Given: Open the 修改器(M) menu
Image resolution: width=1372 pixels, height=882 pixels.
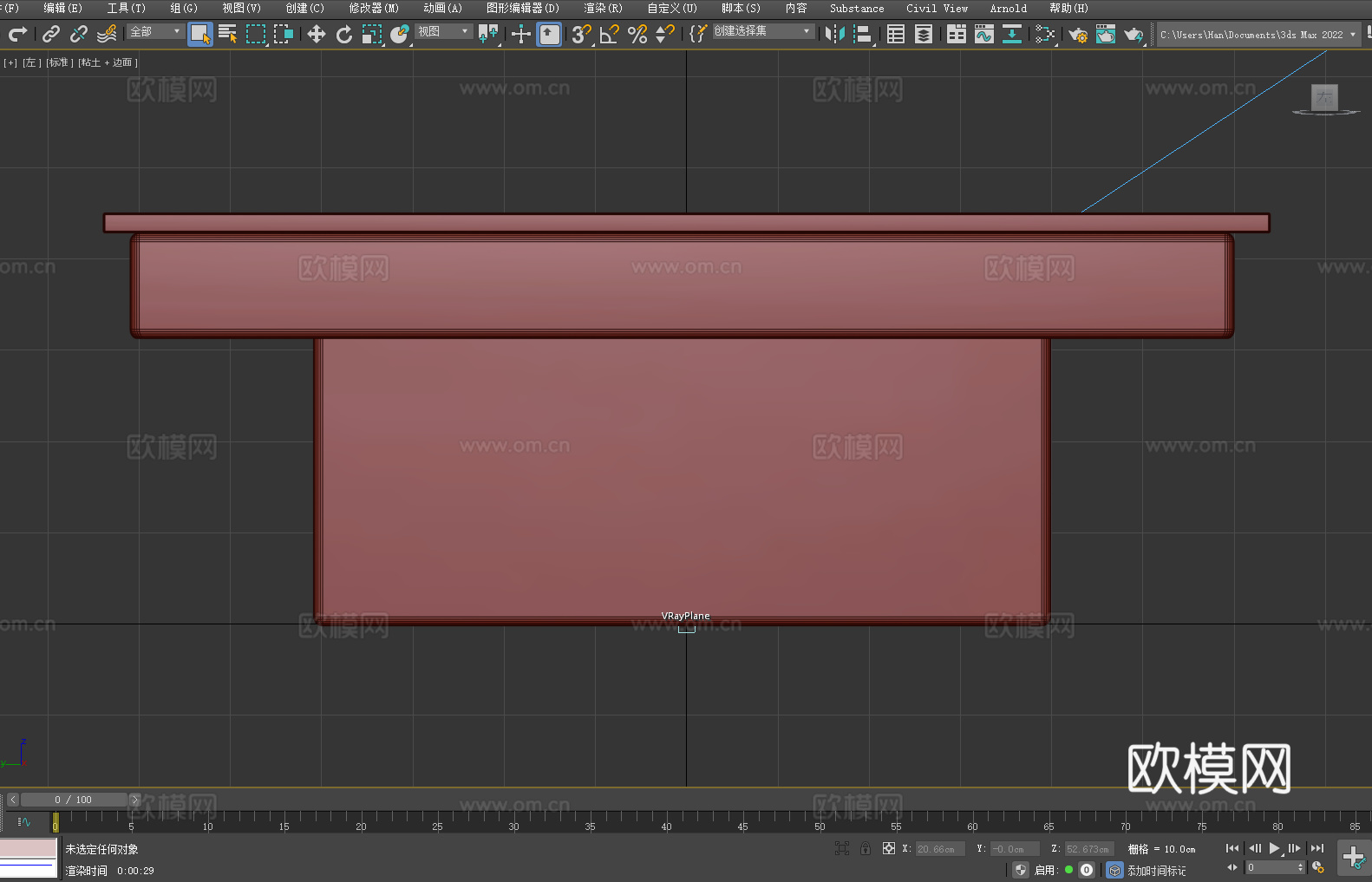Looking at the screenshot, I should point(374,9).
